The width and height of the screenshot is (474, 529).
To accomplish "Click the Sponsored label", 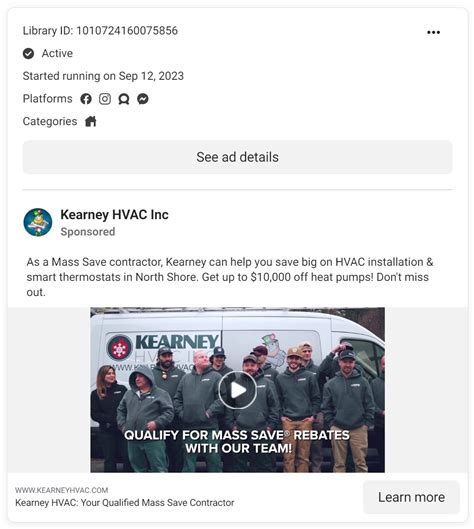I will tap(88, 232).
